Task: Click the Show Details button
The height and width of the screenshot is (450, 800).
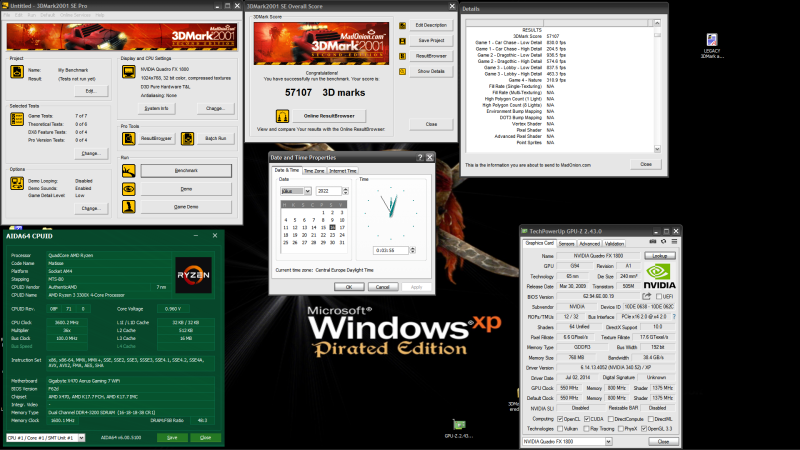Action: tap(431, 71)
